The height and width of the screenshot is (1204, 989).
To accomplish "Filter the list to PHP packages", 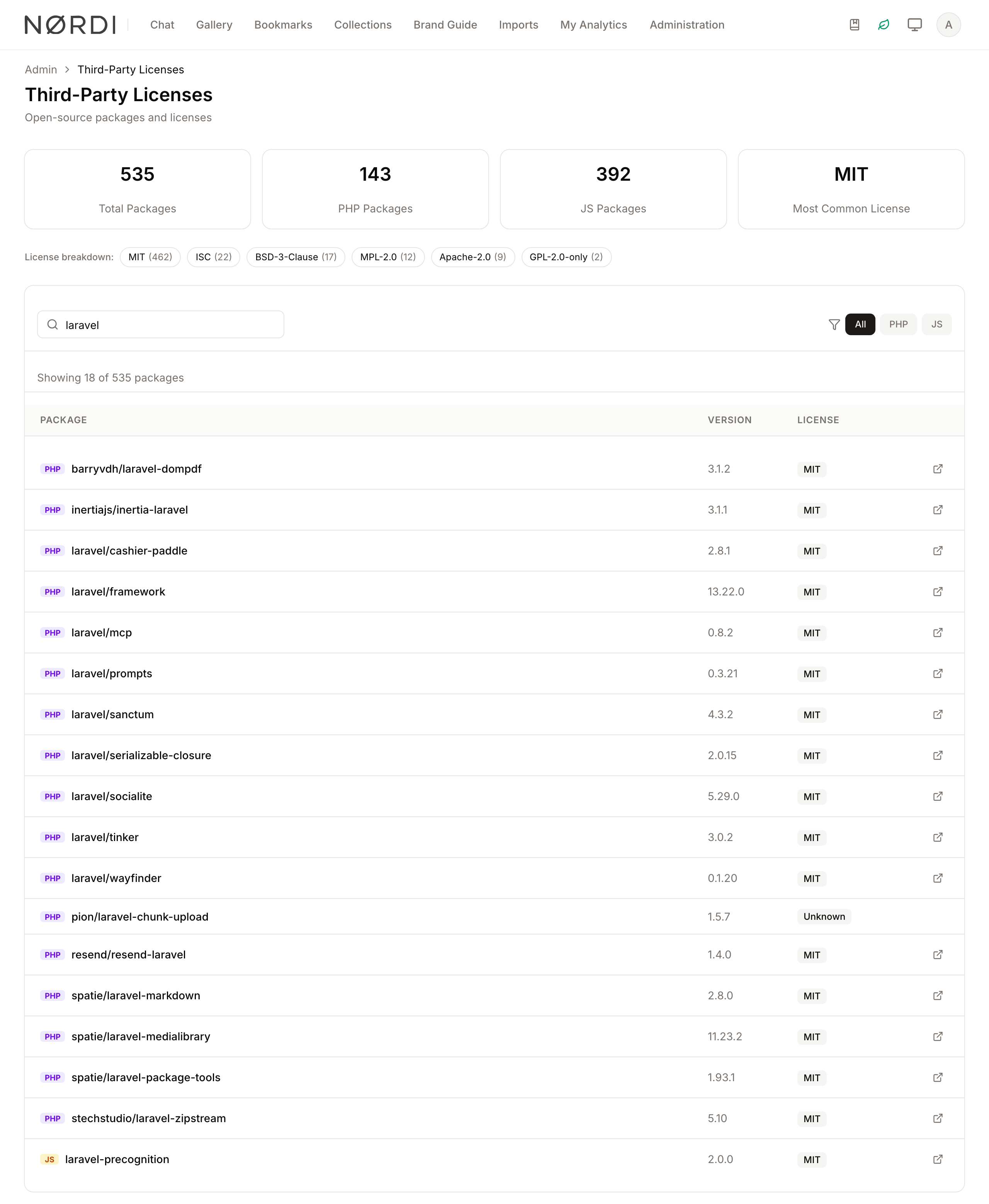I will click(898, 324).
